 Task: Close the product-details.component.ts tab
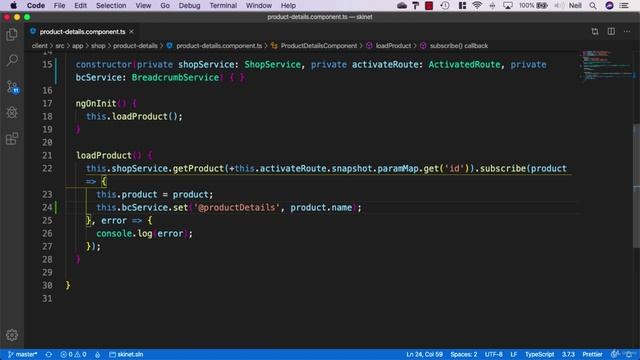131,31
